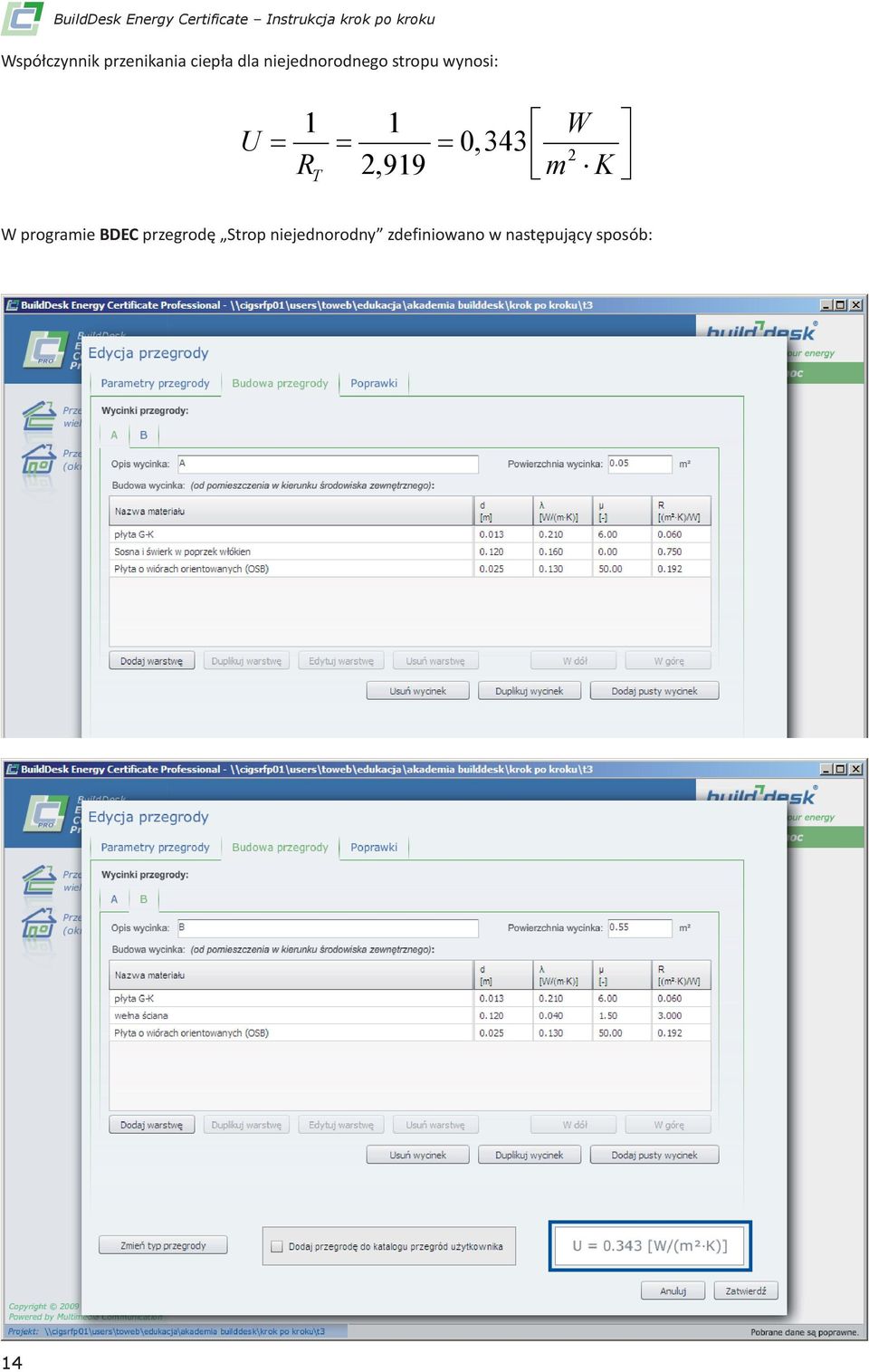Open Budowa przegrody tab in upper window
The image size is (869, 1372).
coord(280,383)
